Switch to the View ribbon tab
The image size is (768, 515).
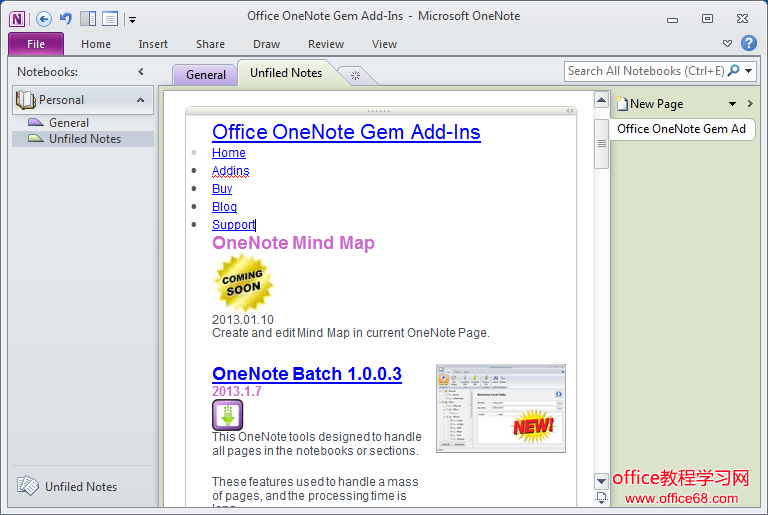384,44
